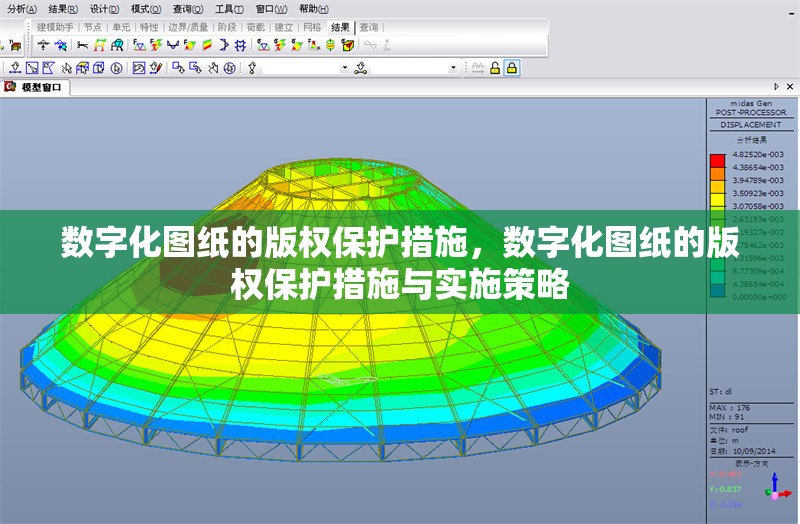Viewport: 800px width, 524px height.
Task: Toggle the open padlock icon in toolbar
Action: [x=495, y=68]
